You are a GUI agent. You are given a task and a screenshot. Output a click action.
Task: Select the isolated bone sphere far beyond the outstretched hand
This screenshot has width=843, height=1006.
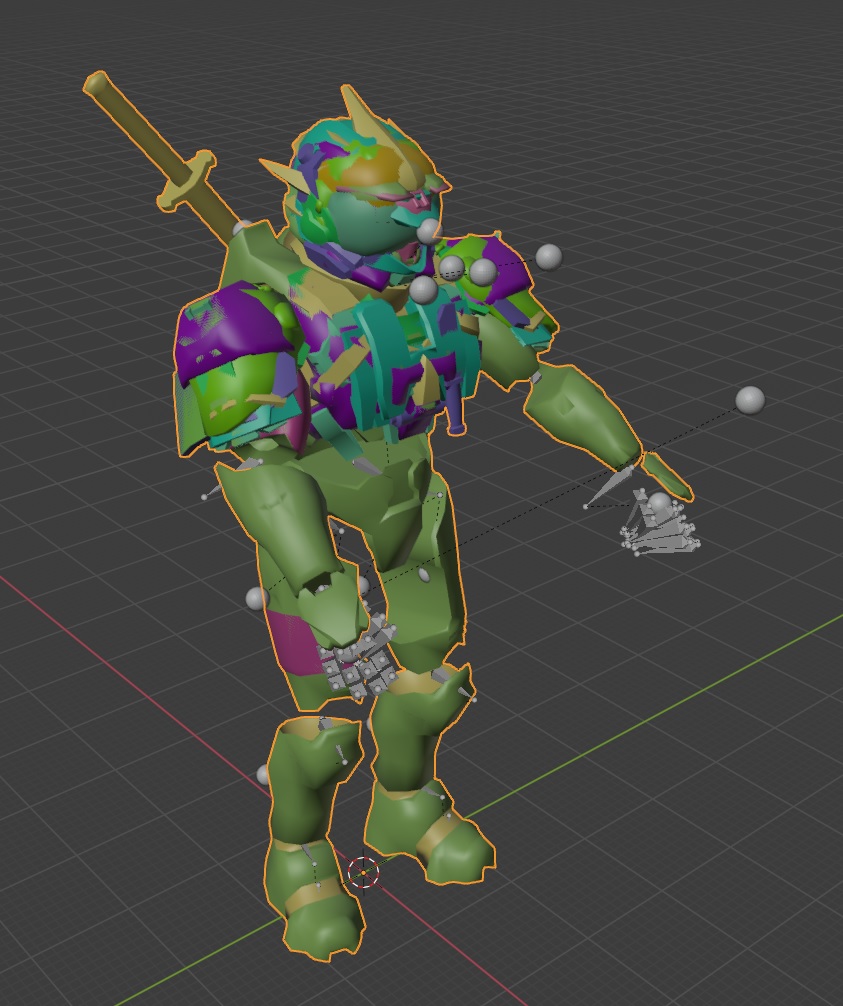(x=749, y=400)
